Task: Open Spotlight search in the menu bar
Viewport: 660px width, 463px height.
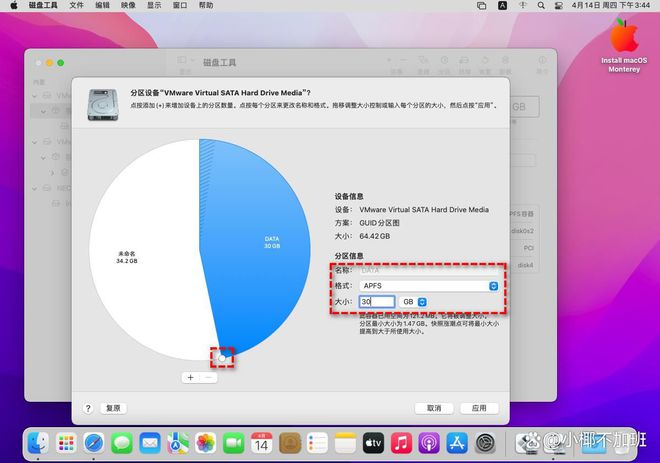Action: 541,5
